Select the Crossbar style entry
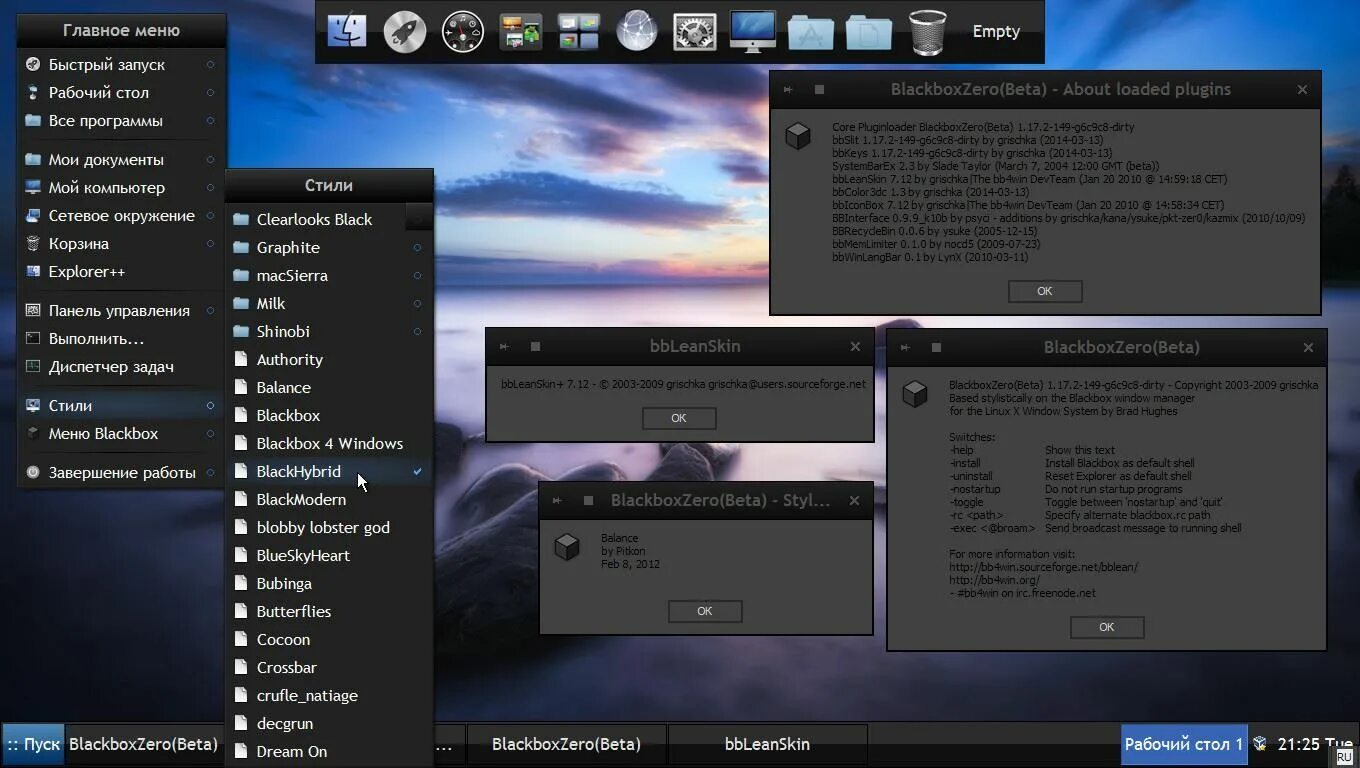Viewport: 1360px width, 768px height. [x=329, y=667]
